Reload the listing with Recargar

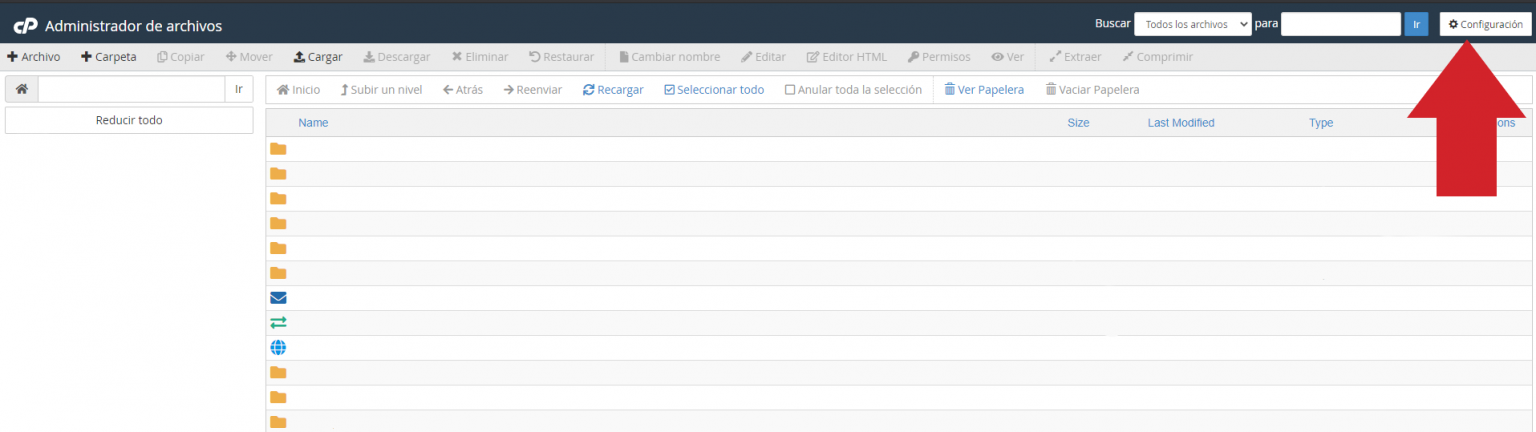pos(613,90)
